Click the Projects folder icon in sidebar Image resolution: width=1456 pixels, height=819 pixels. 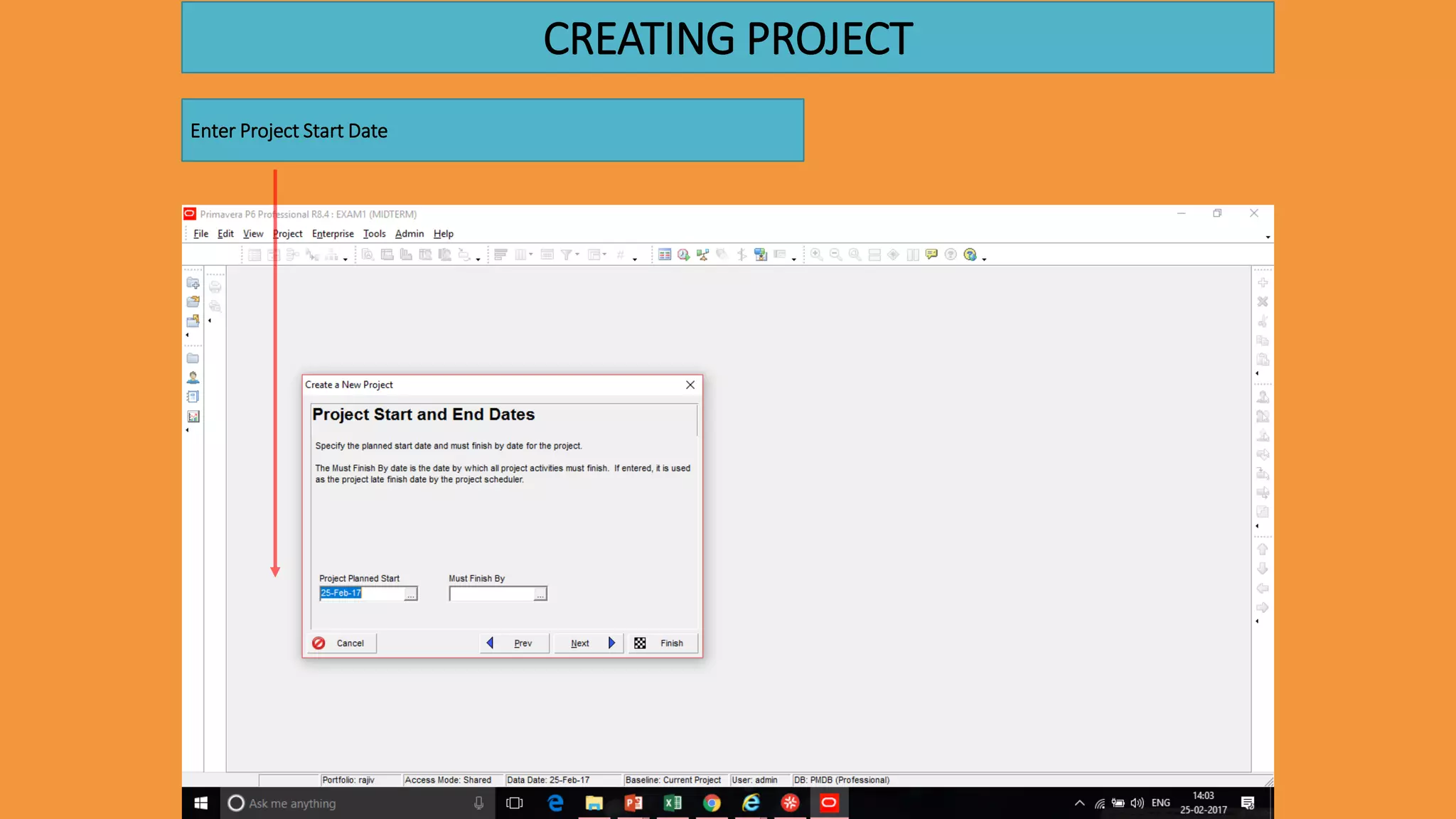pyautogui.click(x=193, y=358)
